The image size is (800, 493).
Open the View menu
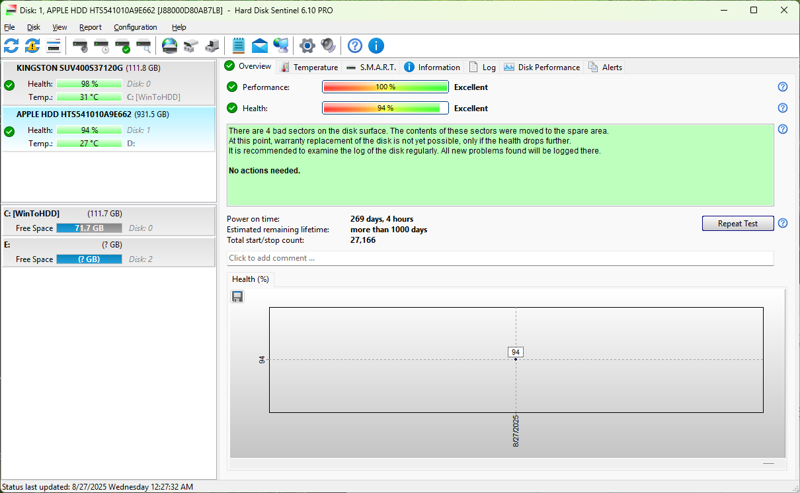(x=59, y=27)
